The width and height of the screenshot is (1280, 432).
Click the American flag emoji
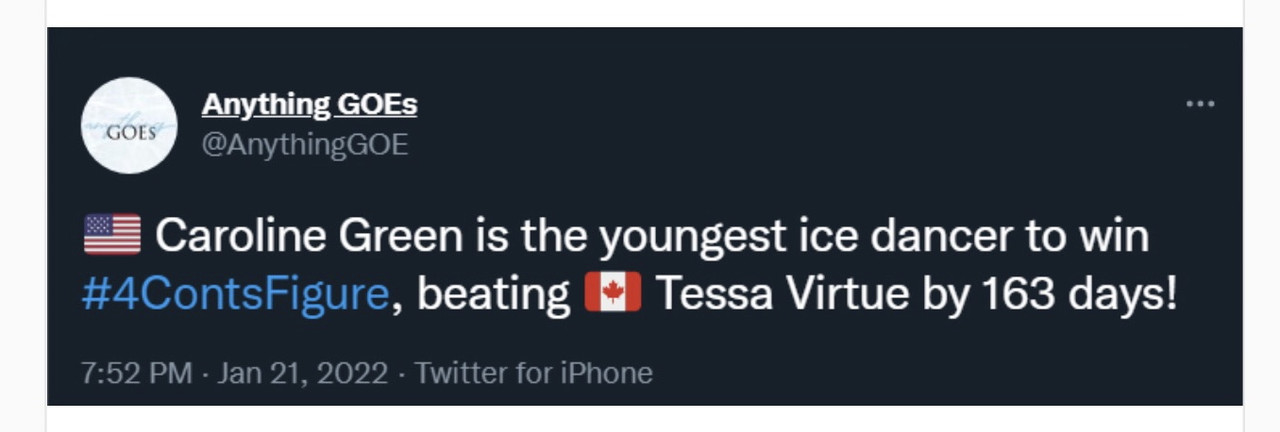pos(112,236)
